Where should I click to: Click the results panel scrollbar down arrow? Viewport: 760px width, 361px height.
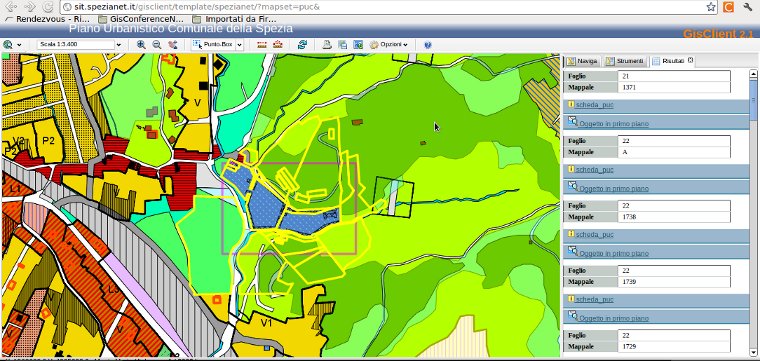(753, 353)
